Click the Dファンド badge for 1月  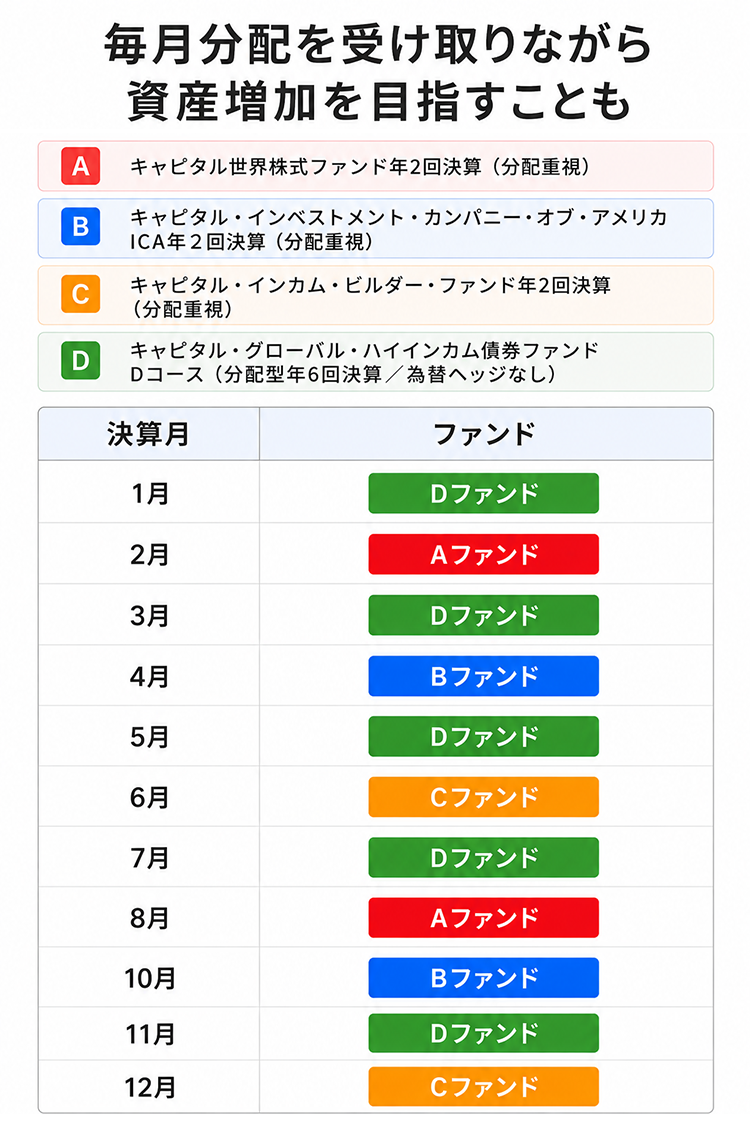pyautogui.click(x=484, y=493)
